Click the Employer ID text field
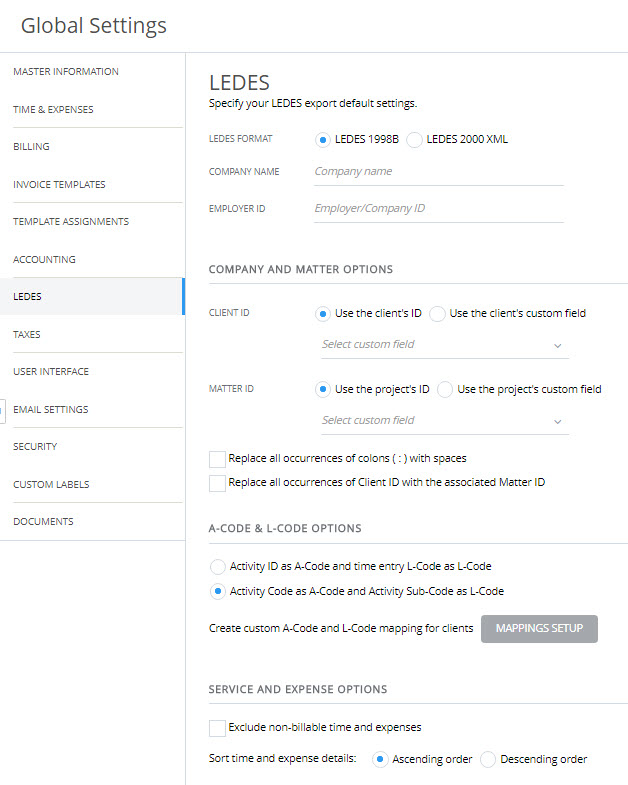The width and height of the screenshot is (628, 785). tap(439, 209)
